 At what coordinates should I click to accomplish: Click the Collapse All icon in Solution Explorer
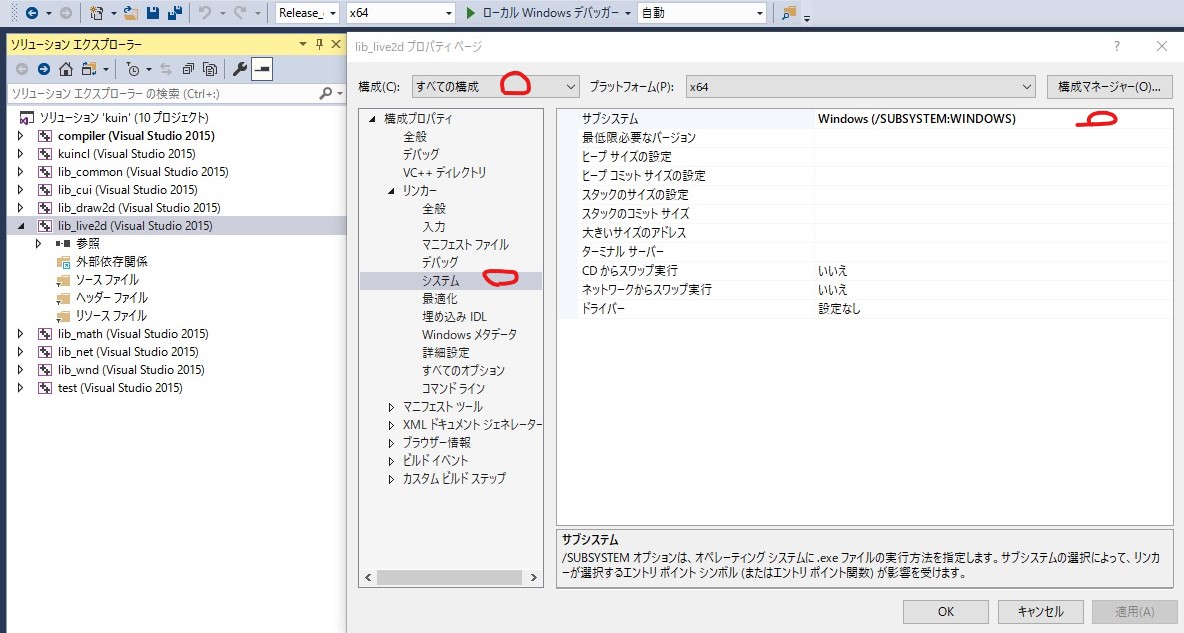click(188, 69)
